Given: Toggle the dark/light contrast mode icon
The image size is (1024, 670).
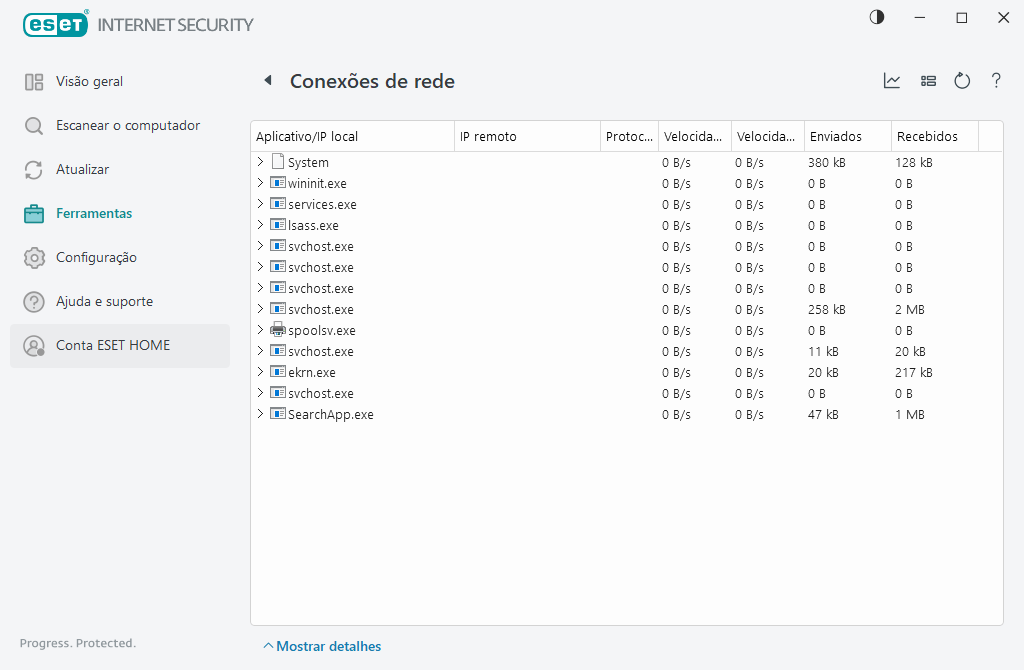Looking at the screenshot, I should [x=877, y=17].
